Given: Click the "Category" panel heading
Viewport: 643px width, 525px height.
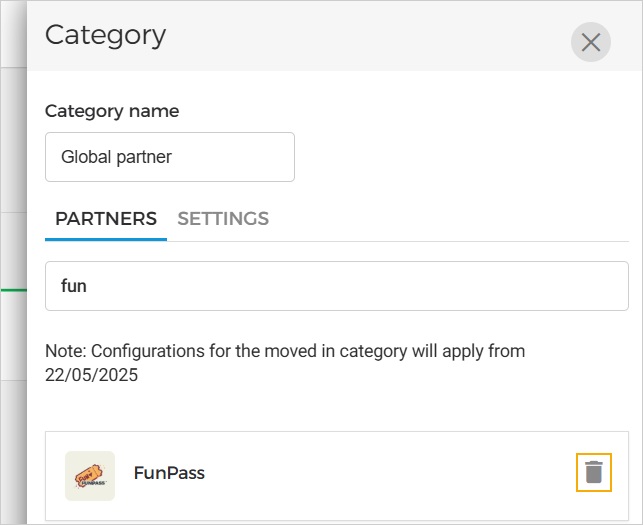Looking at the screenshot, I should [106, 35].
